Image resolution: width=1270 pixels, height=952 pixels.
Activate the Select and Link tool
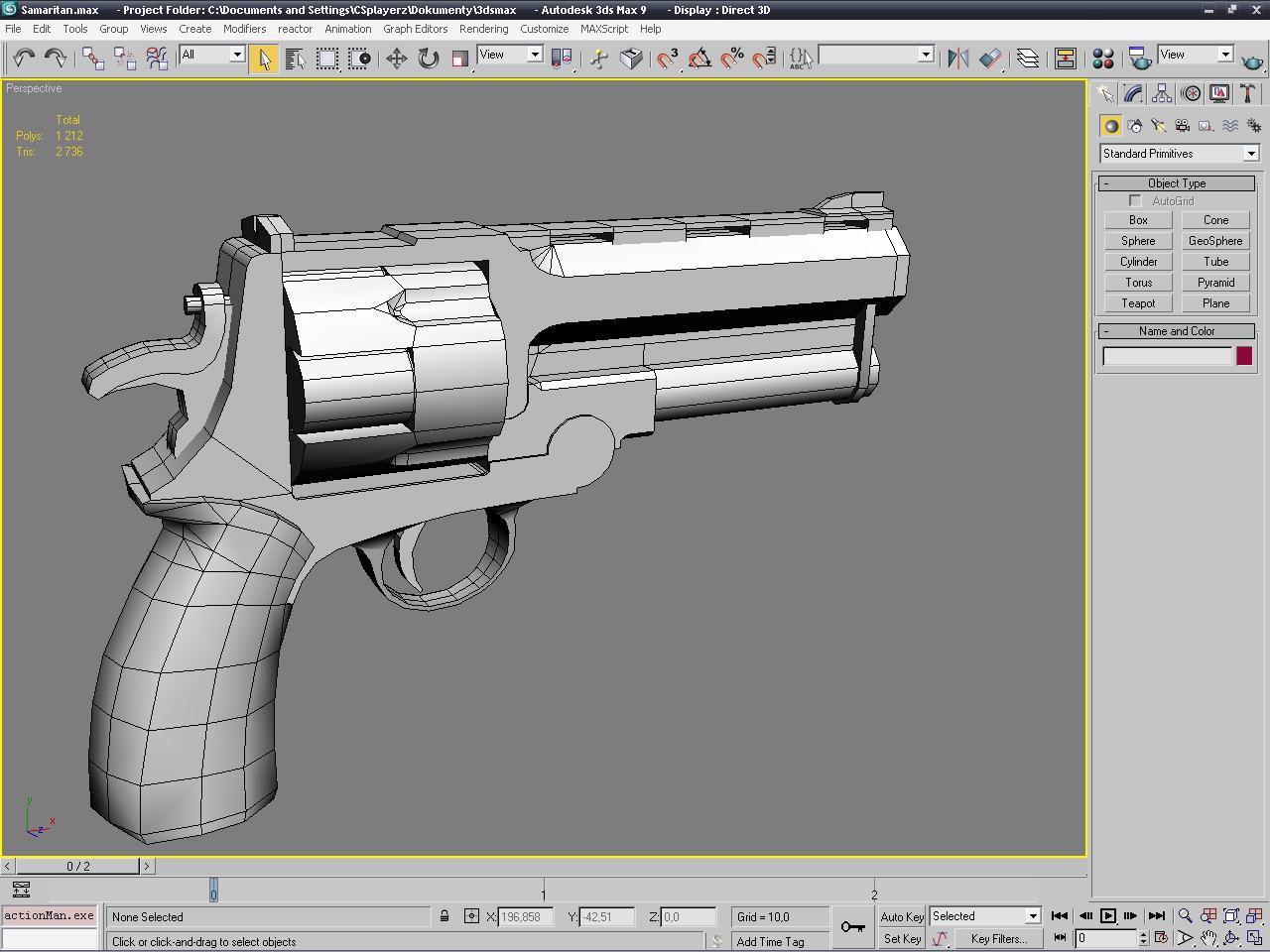point(93,59)
